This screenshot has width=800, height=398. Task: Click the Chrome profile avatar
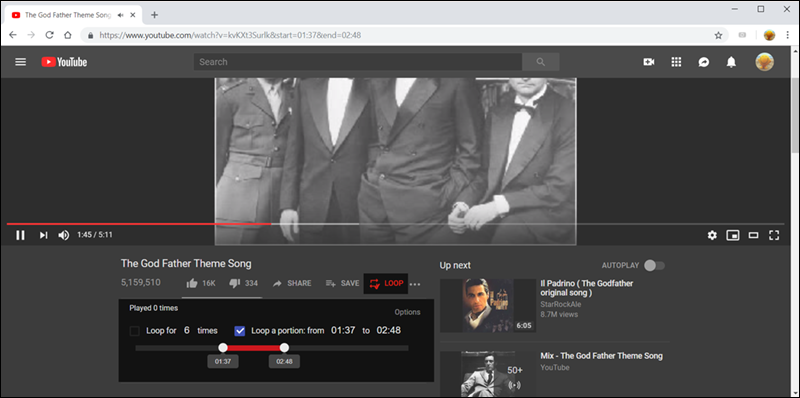[769, 35]
